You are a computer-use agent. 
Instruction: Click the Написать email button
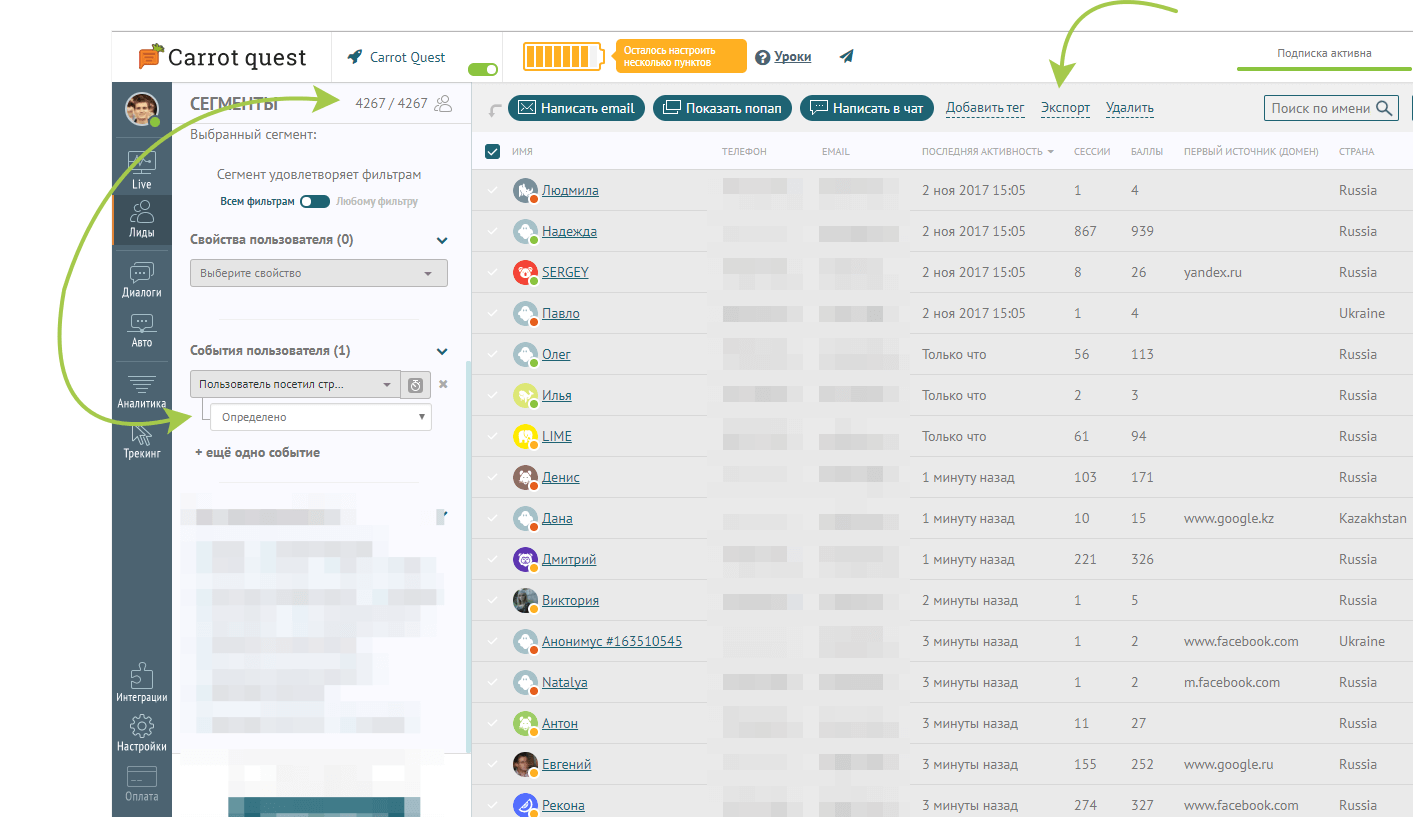click(576, 108)
